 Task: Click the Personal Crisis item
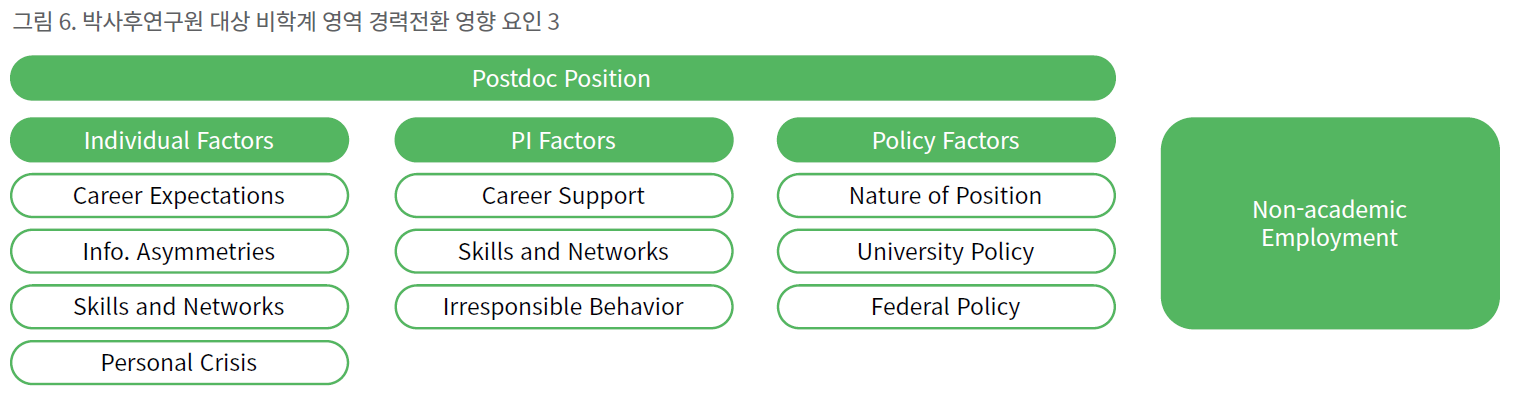click(x=179, y=362)
